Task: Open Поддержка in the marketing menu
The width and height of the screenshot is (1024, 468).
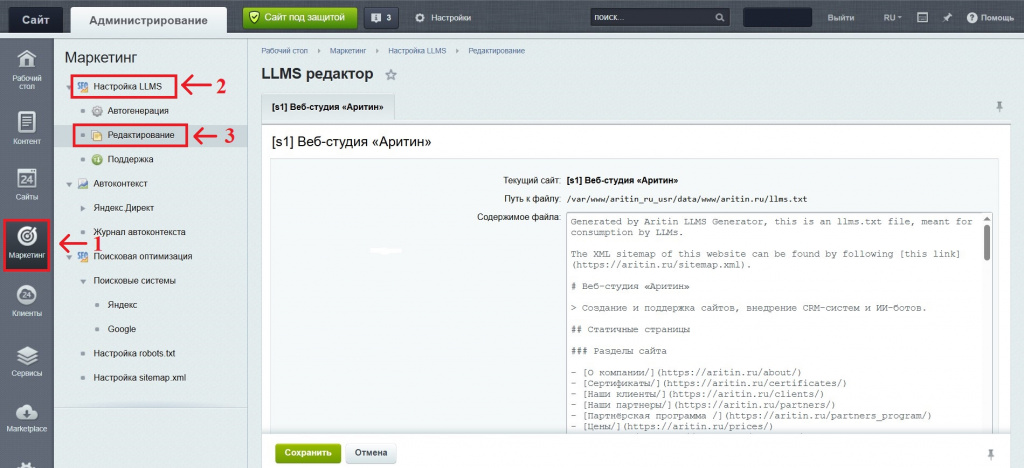Action: 131,159
